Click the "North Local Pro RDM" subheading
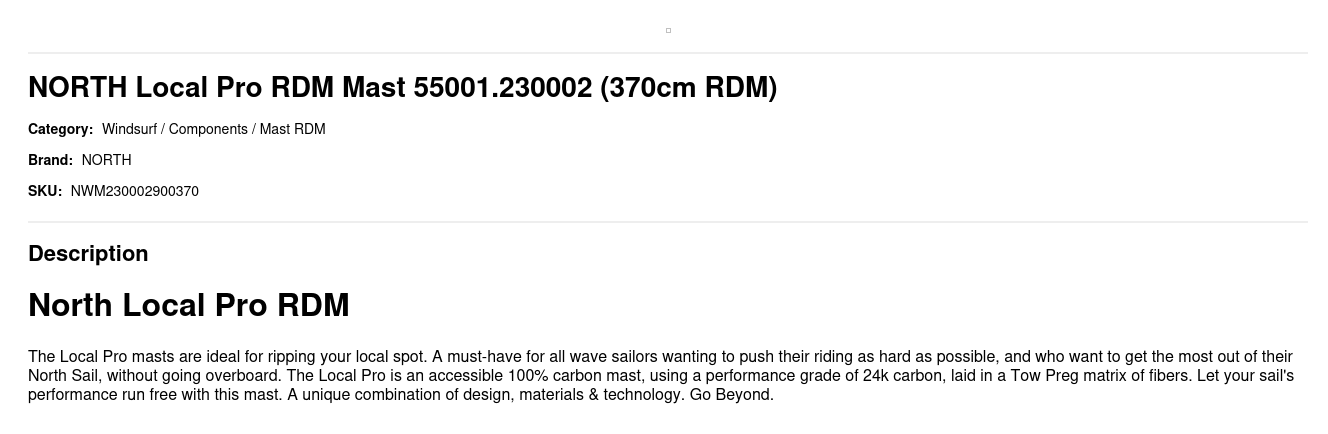1328x434 pixels. click(x=188, y=305)
